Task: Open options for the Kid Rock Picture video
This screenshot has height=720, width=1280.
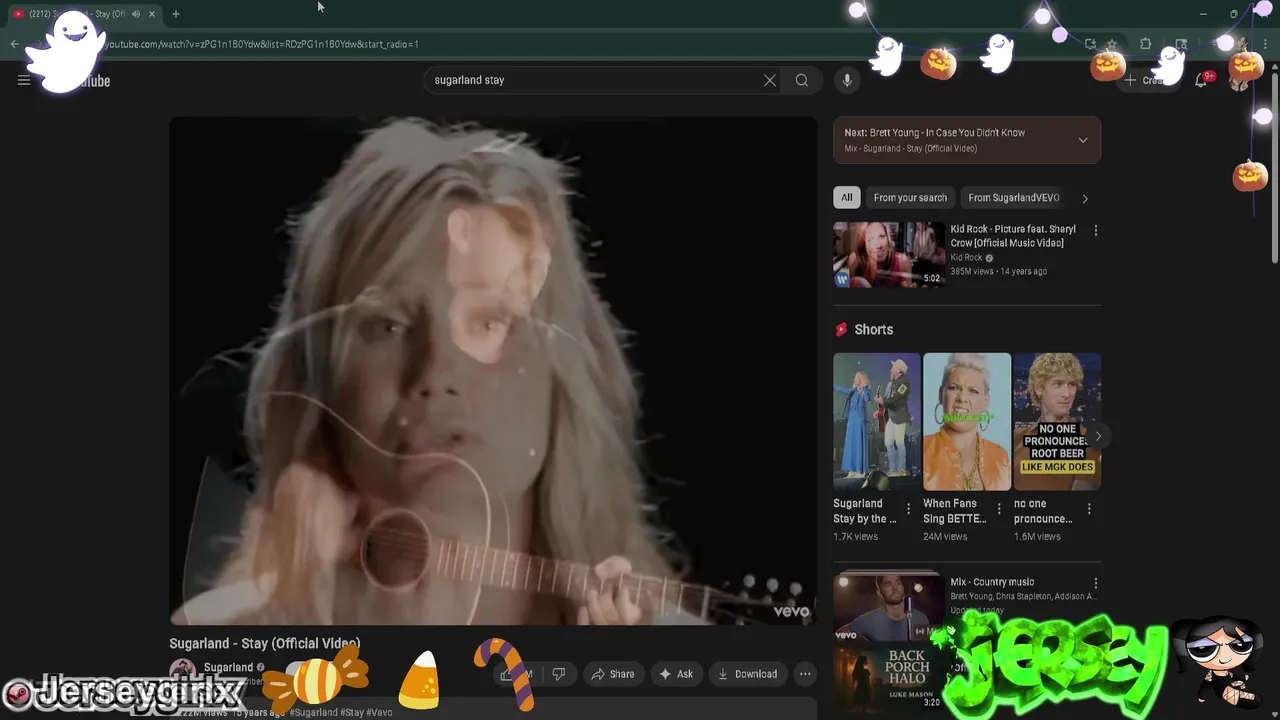Action: click(x=1096, y=230)
